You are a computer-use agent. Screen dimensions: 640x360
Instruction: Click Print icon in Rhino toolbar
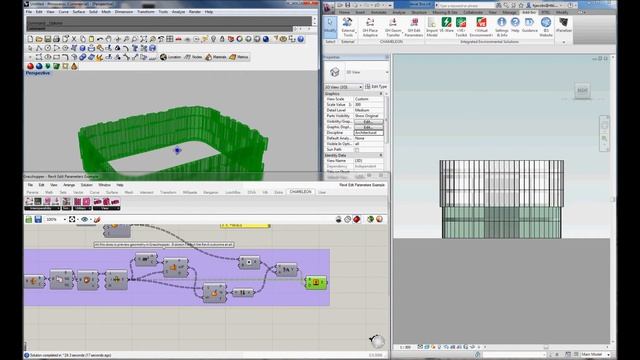(56, 39)
